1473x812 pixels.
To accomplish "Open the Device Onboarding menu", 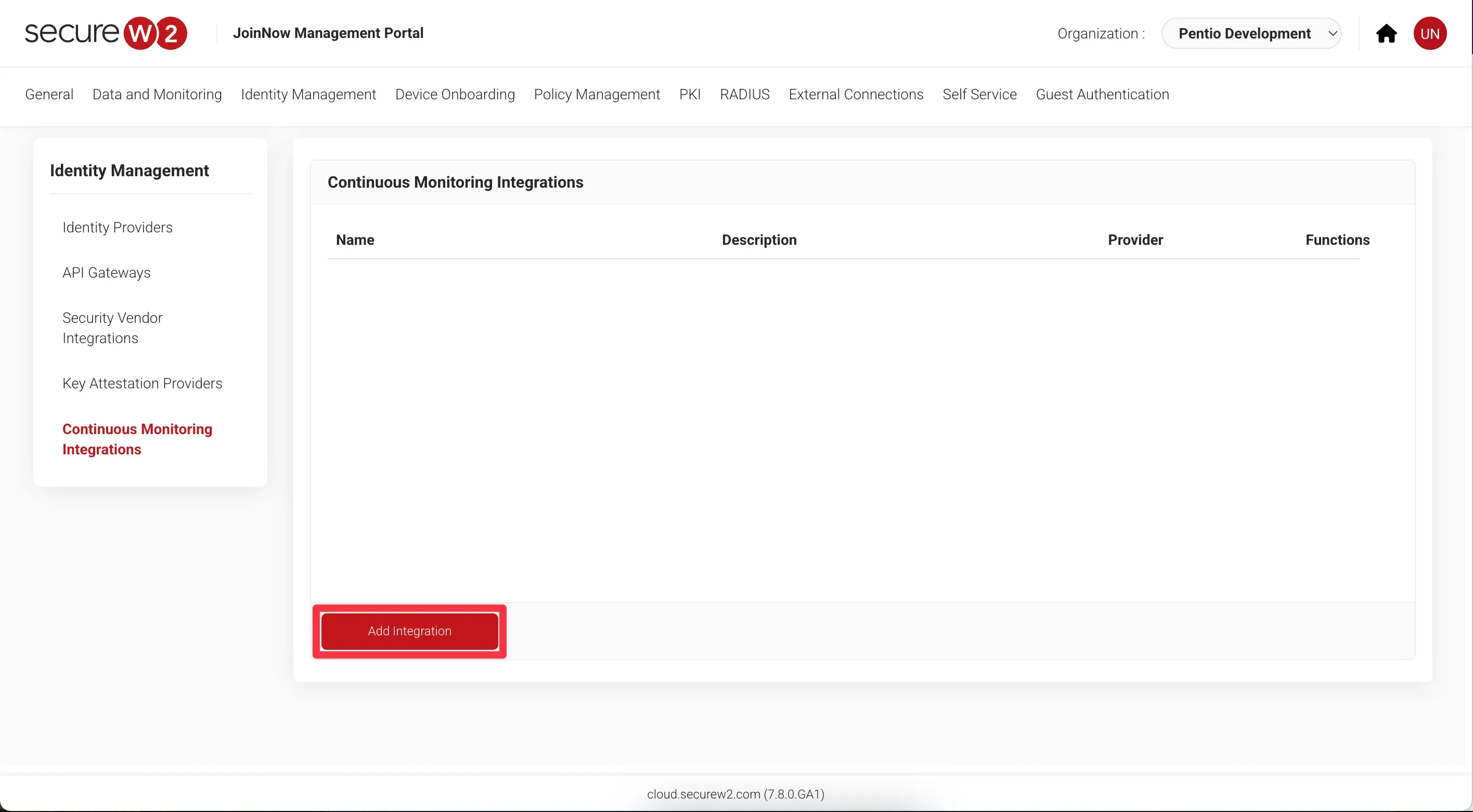I will pos(455,94).
